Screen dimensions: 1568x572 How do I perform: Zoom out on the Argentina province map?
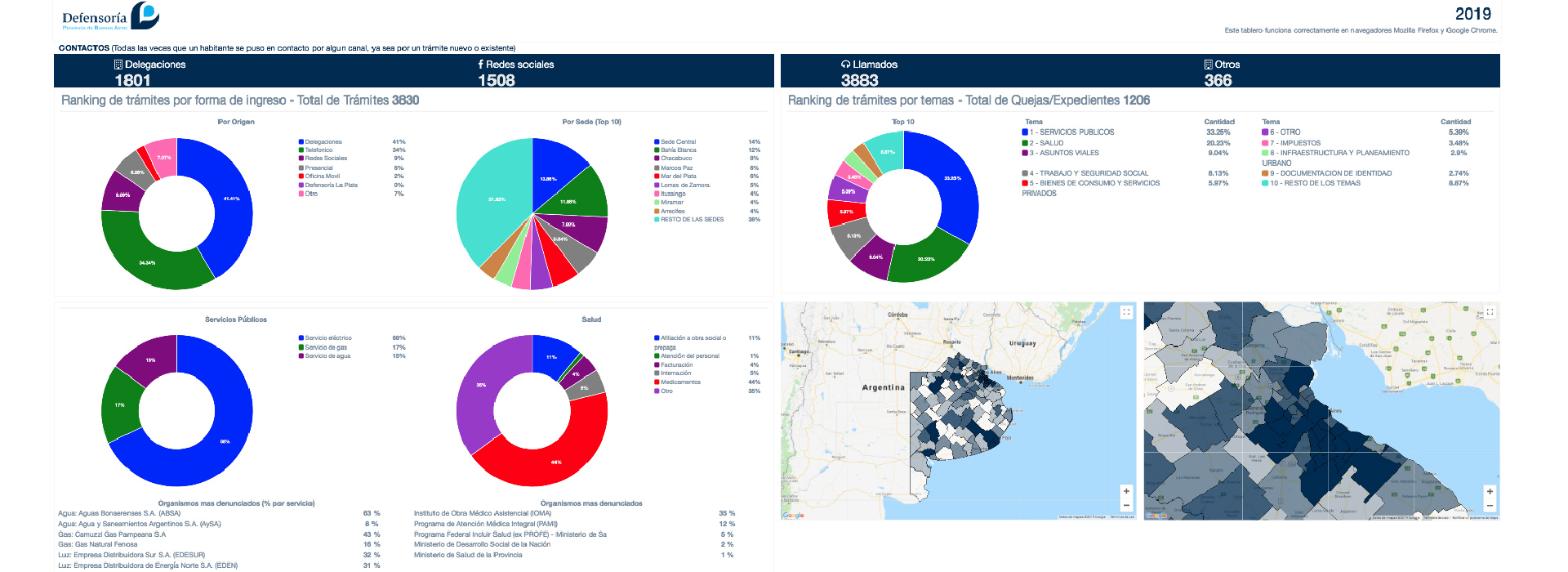[1126, 505]
